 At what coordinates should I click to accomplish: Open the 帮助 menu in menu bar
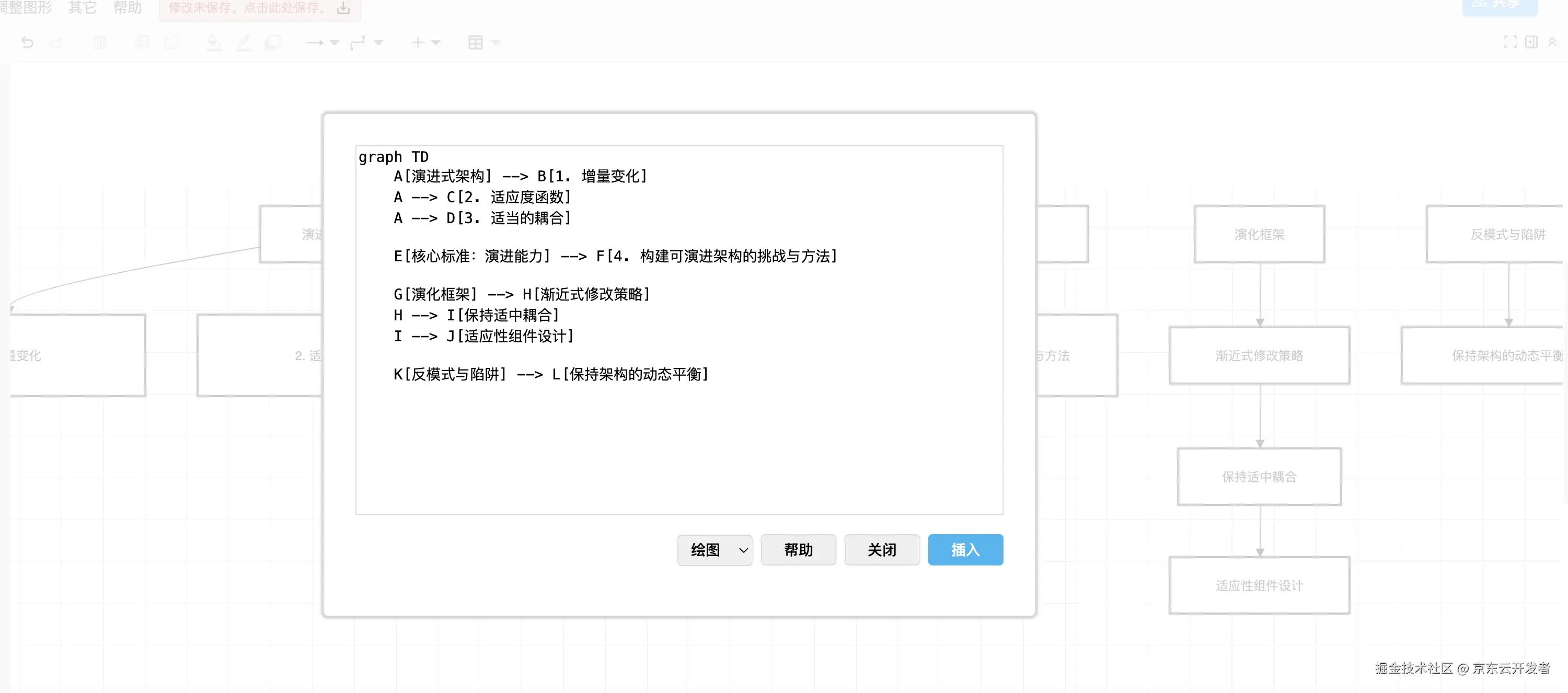pyautogui.click(x=127, y=8)
